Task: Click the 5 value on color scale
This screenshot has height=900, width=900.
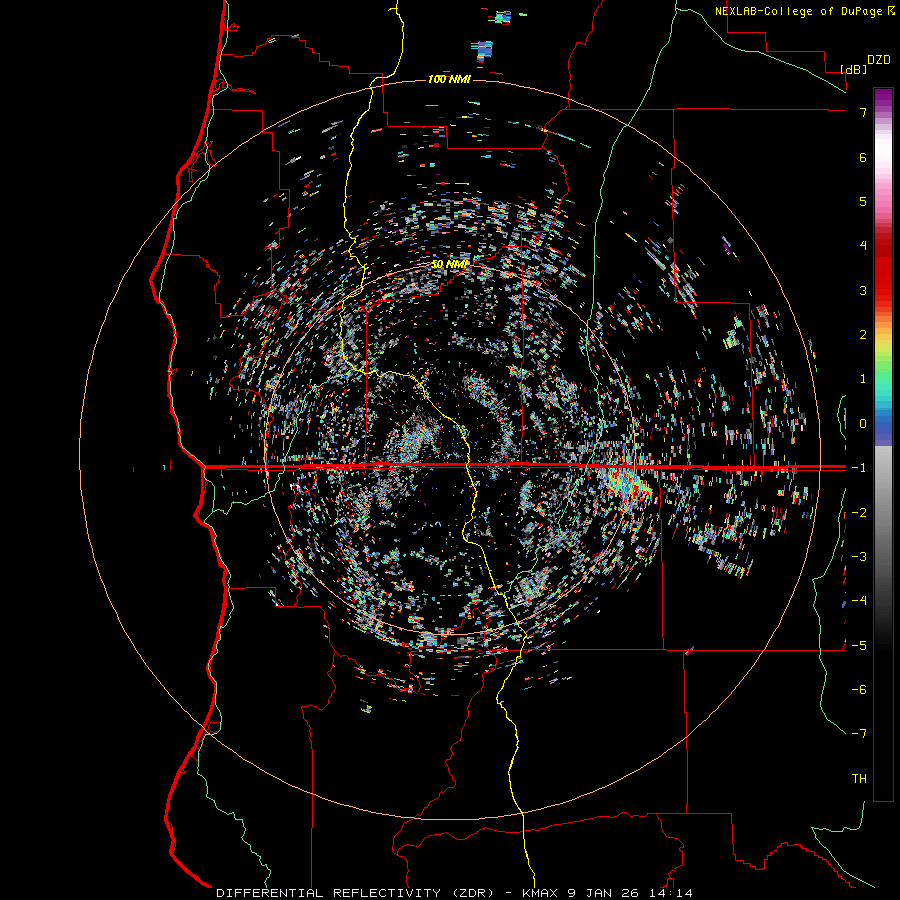Action: pos(863,201)
